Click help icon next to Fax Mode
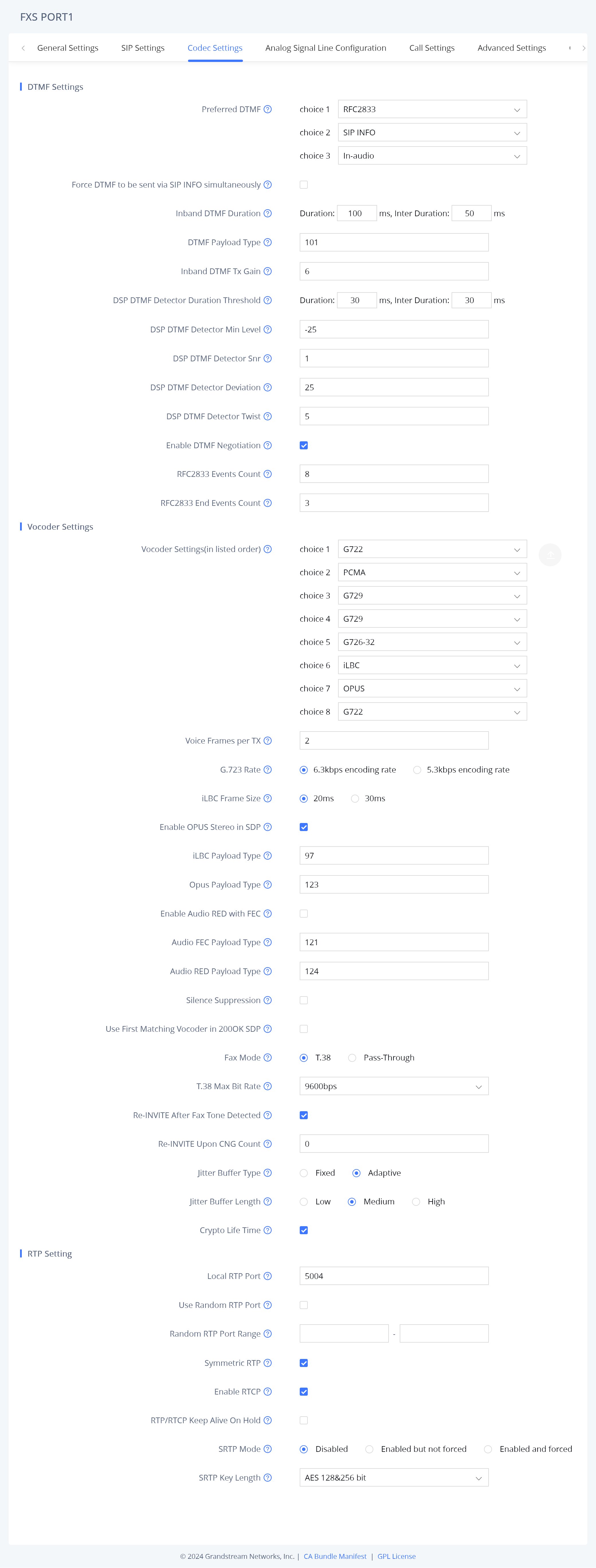This screenshot has height=1568, width=596. pyautogui.click(x=268, y=1057)
